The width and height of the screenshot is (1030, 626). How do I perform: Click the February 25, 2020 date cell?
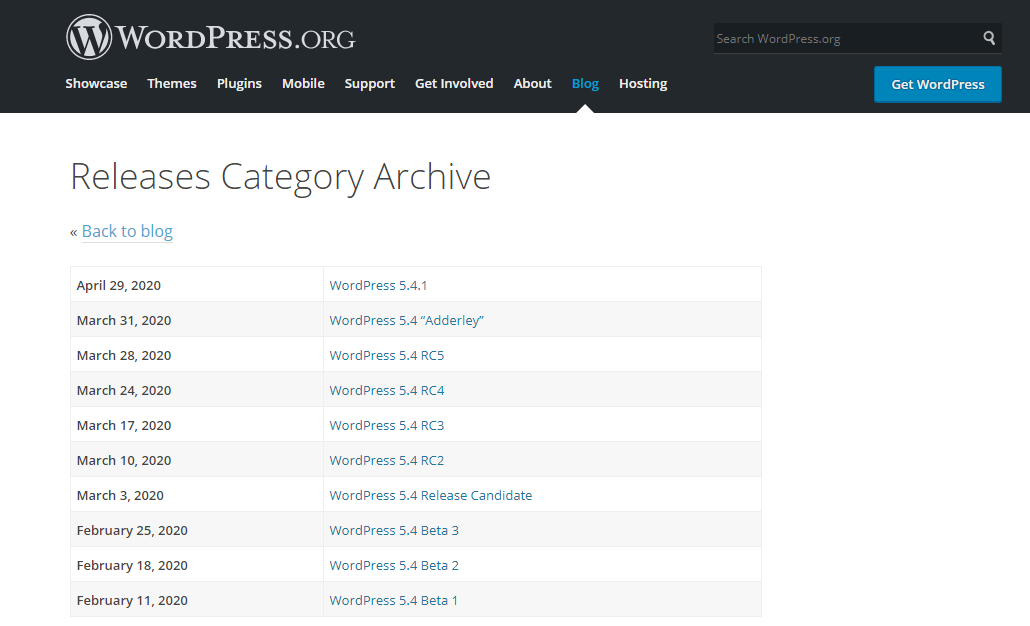[196, 529]
